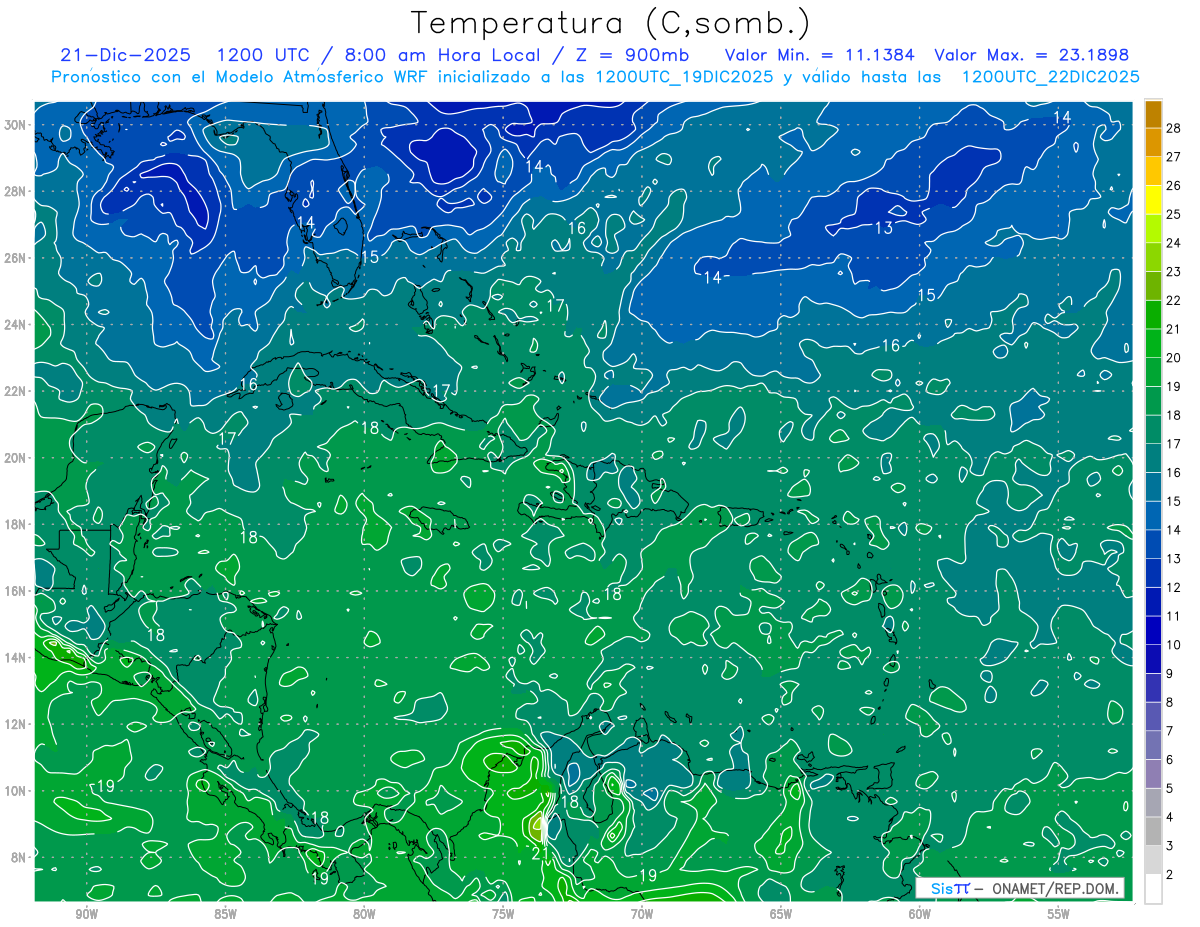Click the latitude axis label "26N"
The width and height of the screenshot is (1200, 927).
16,258
